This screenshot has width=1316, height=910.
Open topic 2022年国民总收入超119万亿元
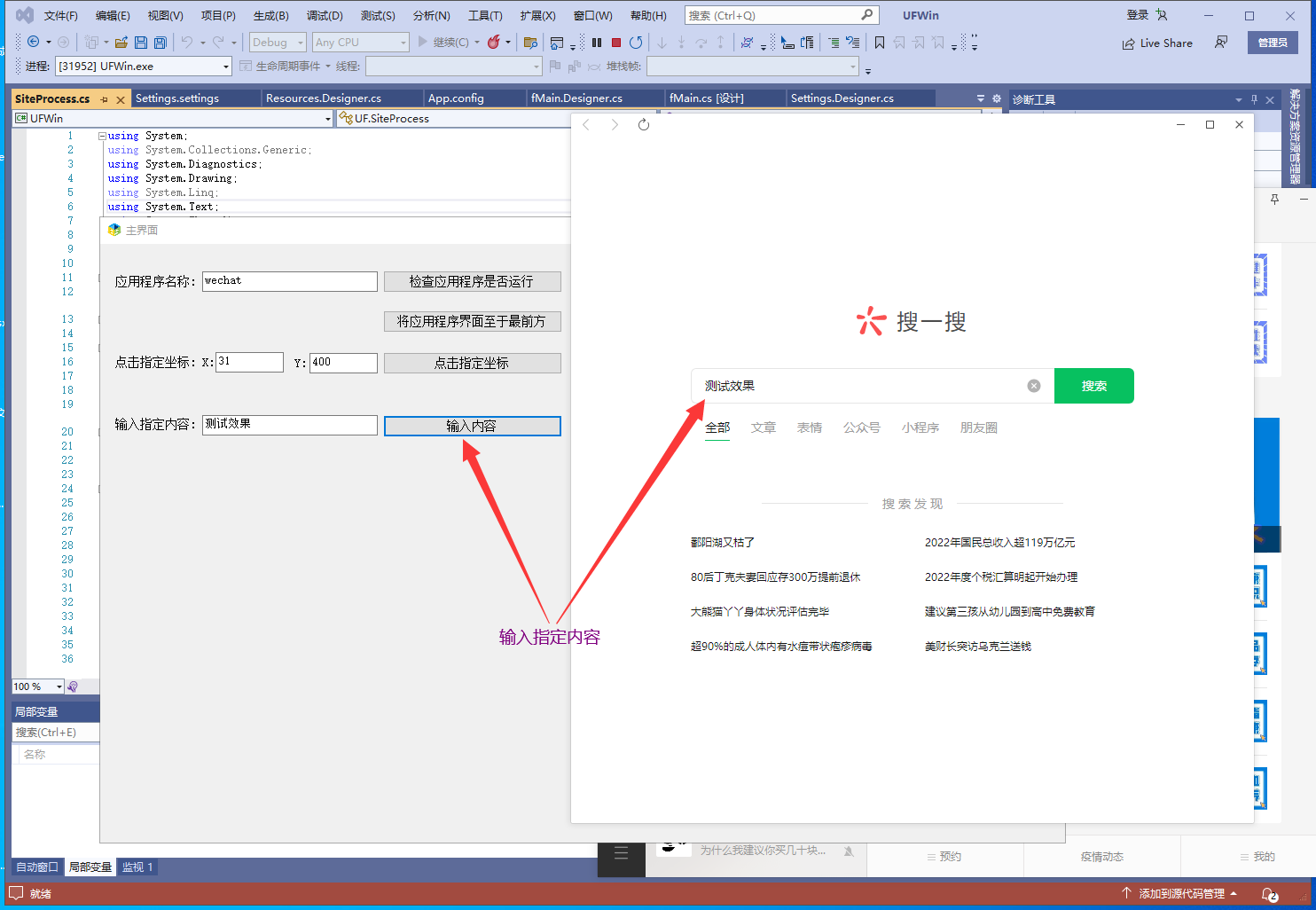coord(999,542)
